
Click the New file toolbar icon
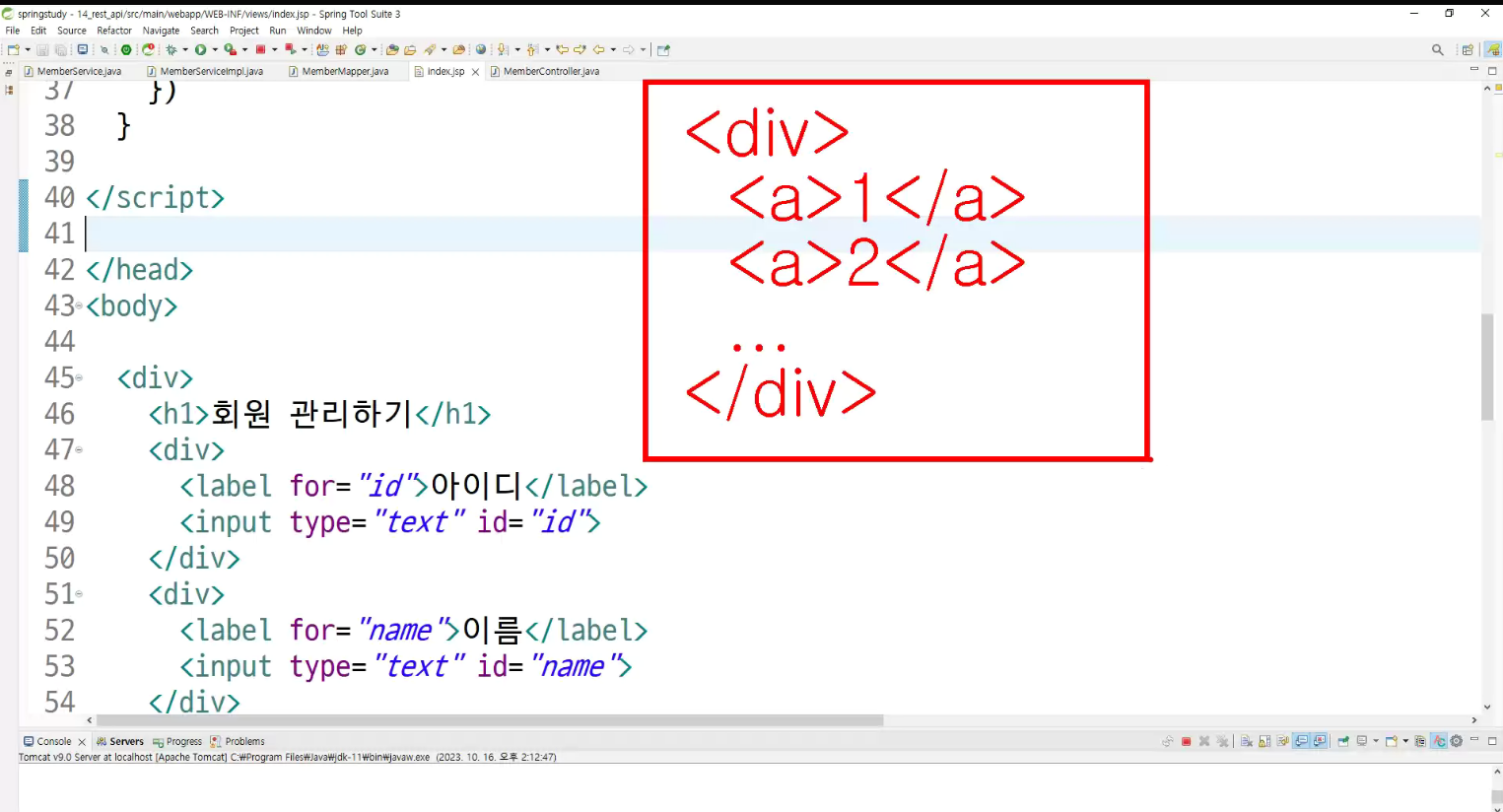click(x=14, y=49)
